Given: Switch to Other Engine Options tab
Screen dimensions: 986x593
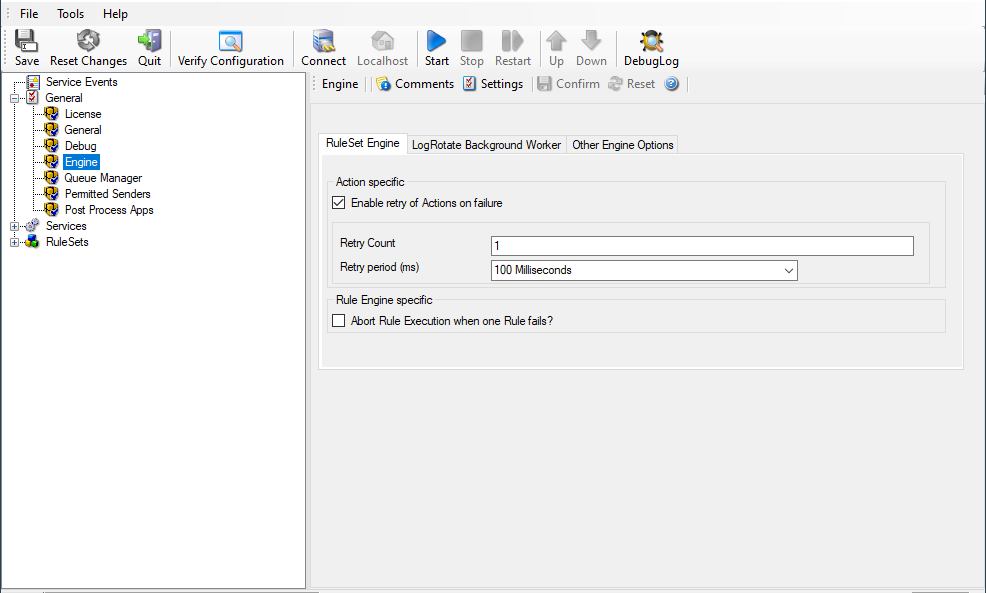Looking at the screenshot, I should tap(622, 144).
